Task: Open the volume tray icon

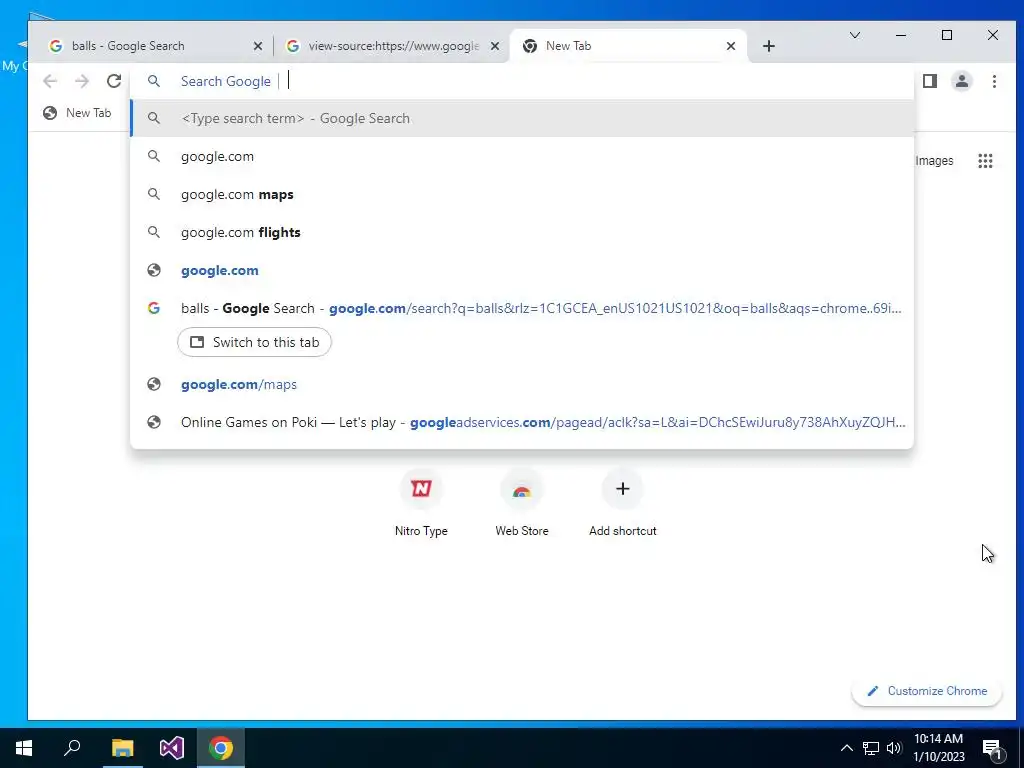Action: pyautogui.click(x=894, y=748)
